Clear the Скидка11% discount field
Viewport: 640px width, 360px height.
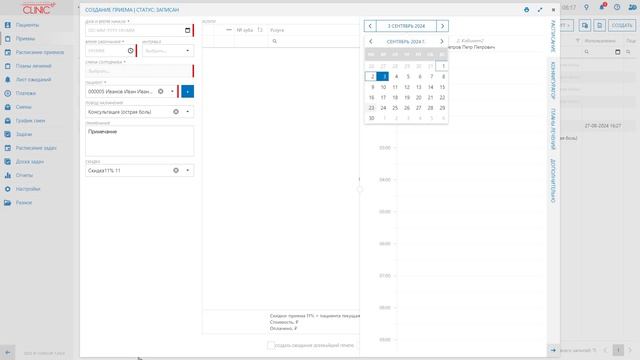176,171
